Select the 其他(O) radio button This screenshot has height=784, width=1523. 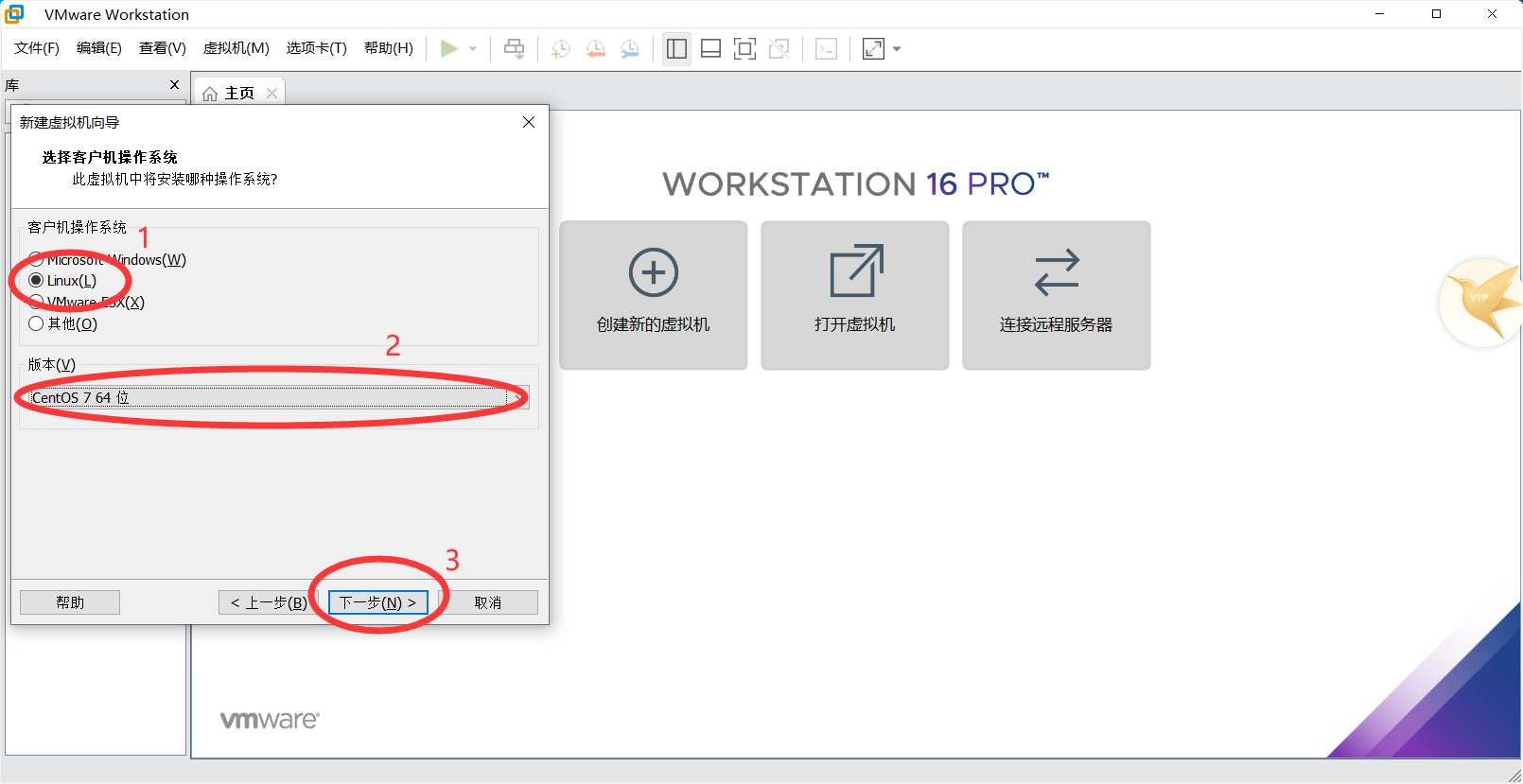click(x=36, y=323)
